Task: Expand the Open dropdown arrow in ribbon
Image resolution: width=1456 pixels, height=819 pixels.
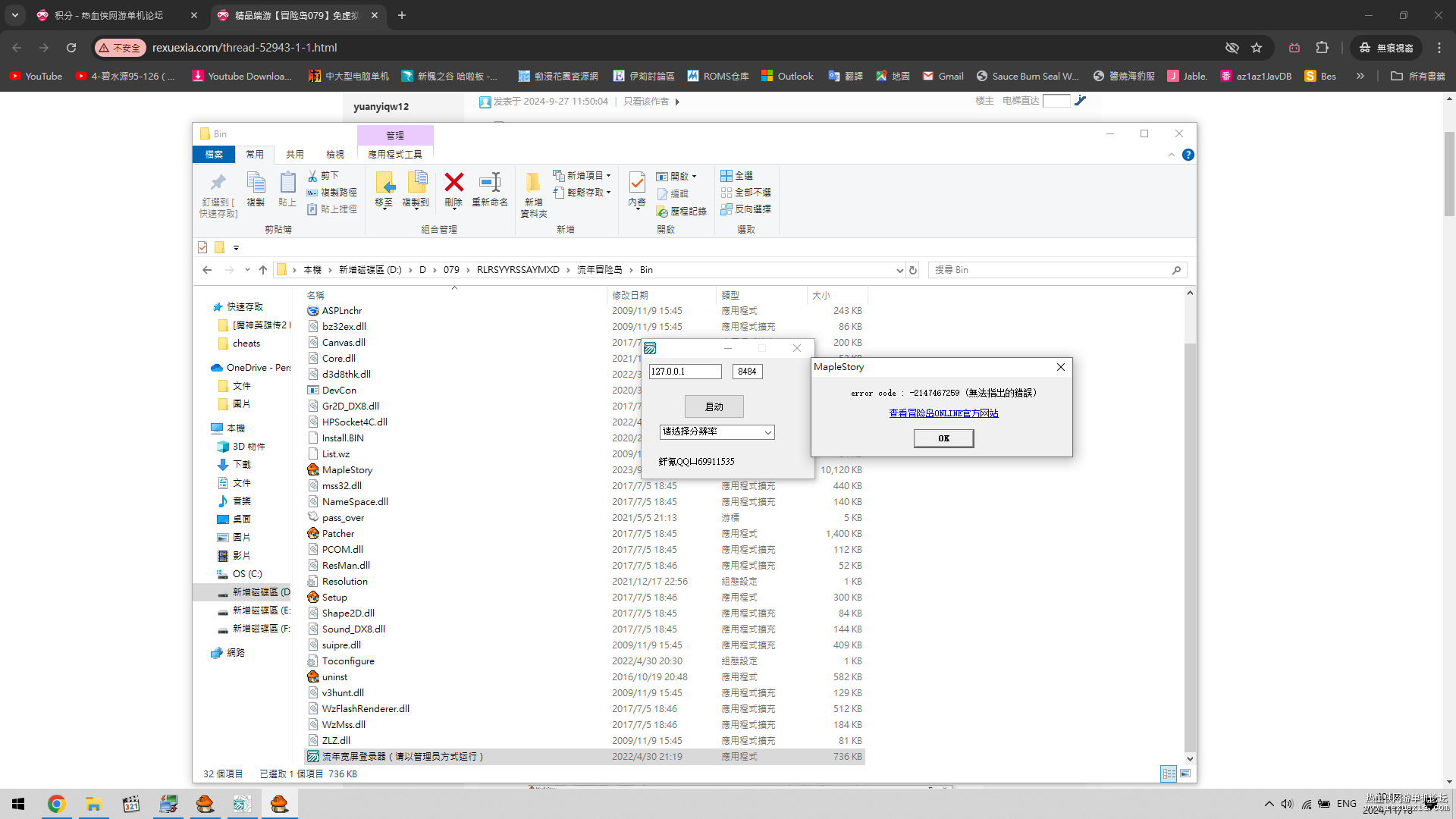Action: click(694, 177)
